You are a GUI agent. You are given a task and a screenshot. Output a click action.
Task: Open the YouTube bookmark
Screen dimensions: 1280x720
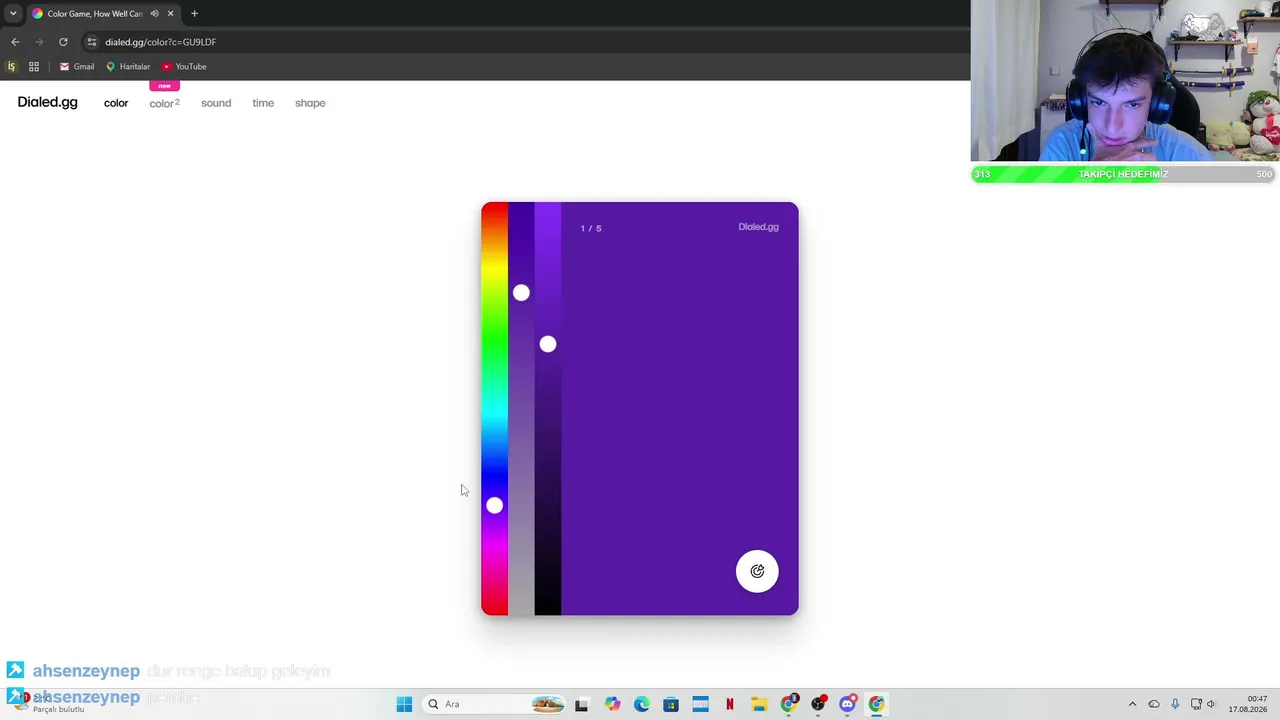point(184,66)
